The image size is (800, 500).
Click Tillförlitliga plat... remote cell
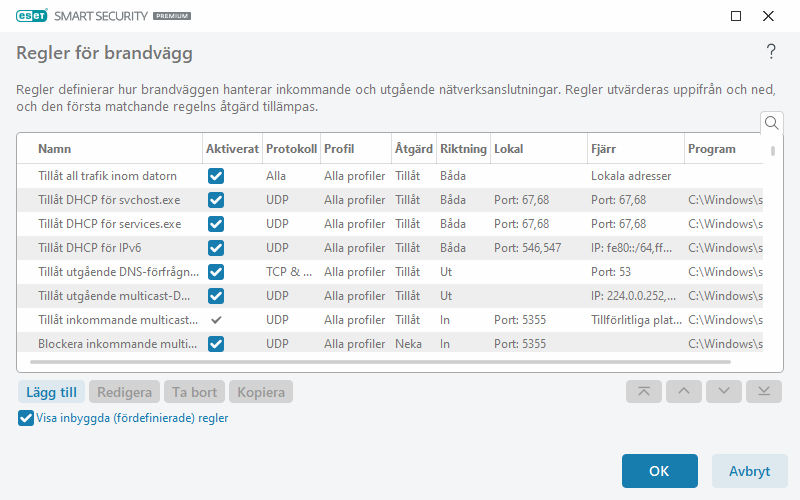point(636,320)
